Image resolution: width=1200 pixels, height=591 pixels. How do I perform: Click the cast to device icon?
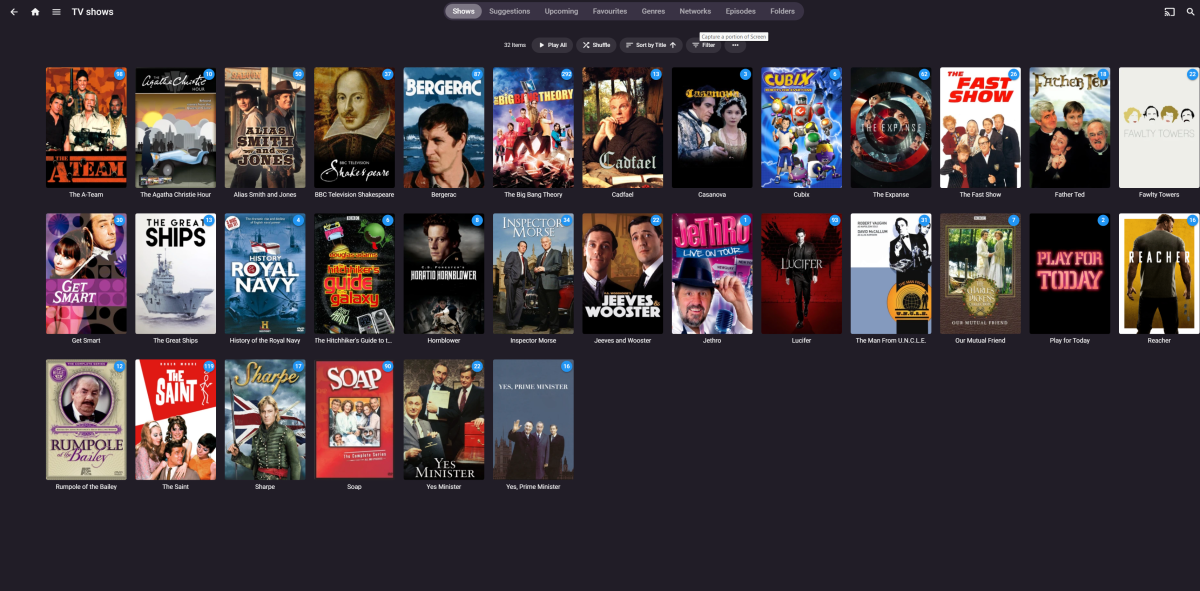(x=1169, y=12)
